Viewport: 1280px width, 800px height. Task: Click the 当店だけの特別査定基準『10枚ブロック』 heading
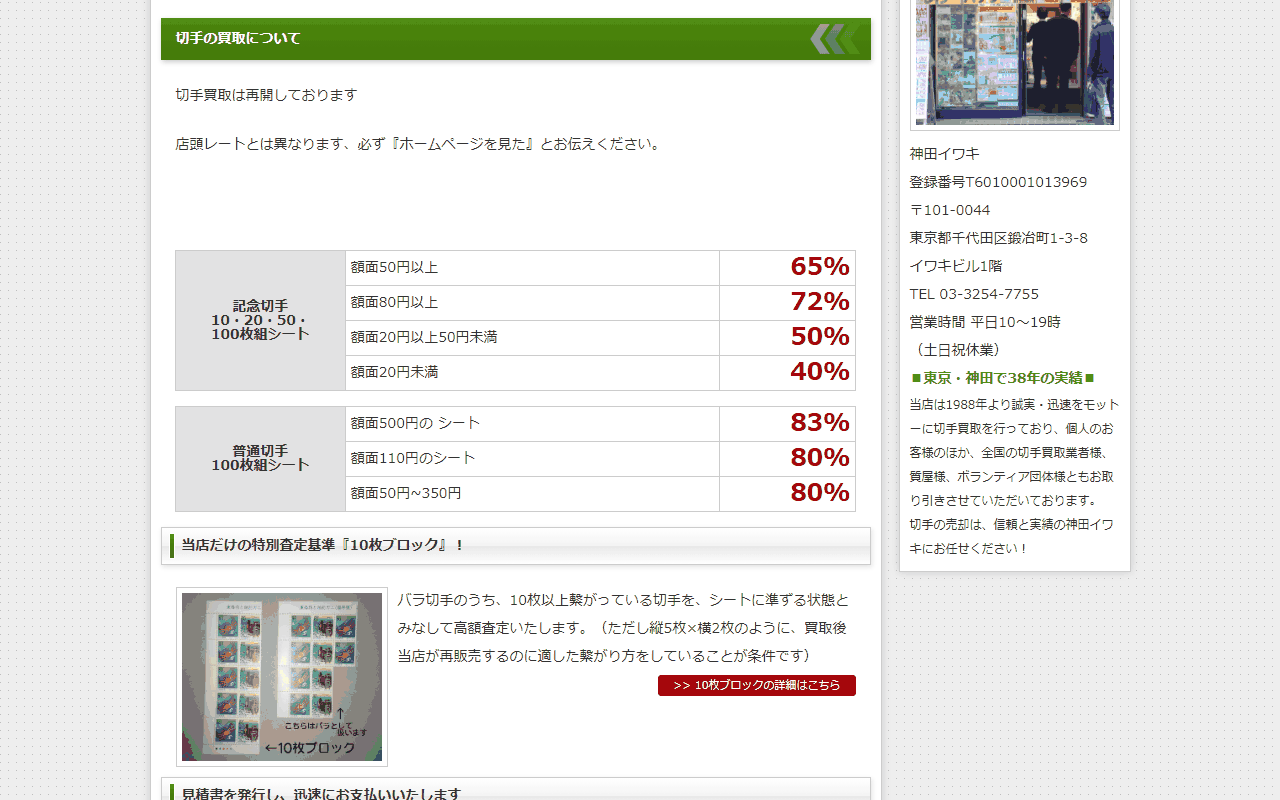tap(516, 546)
